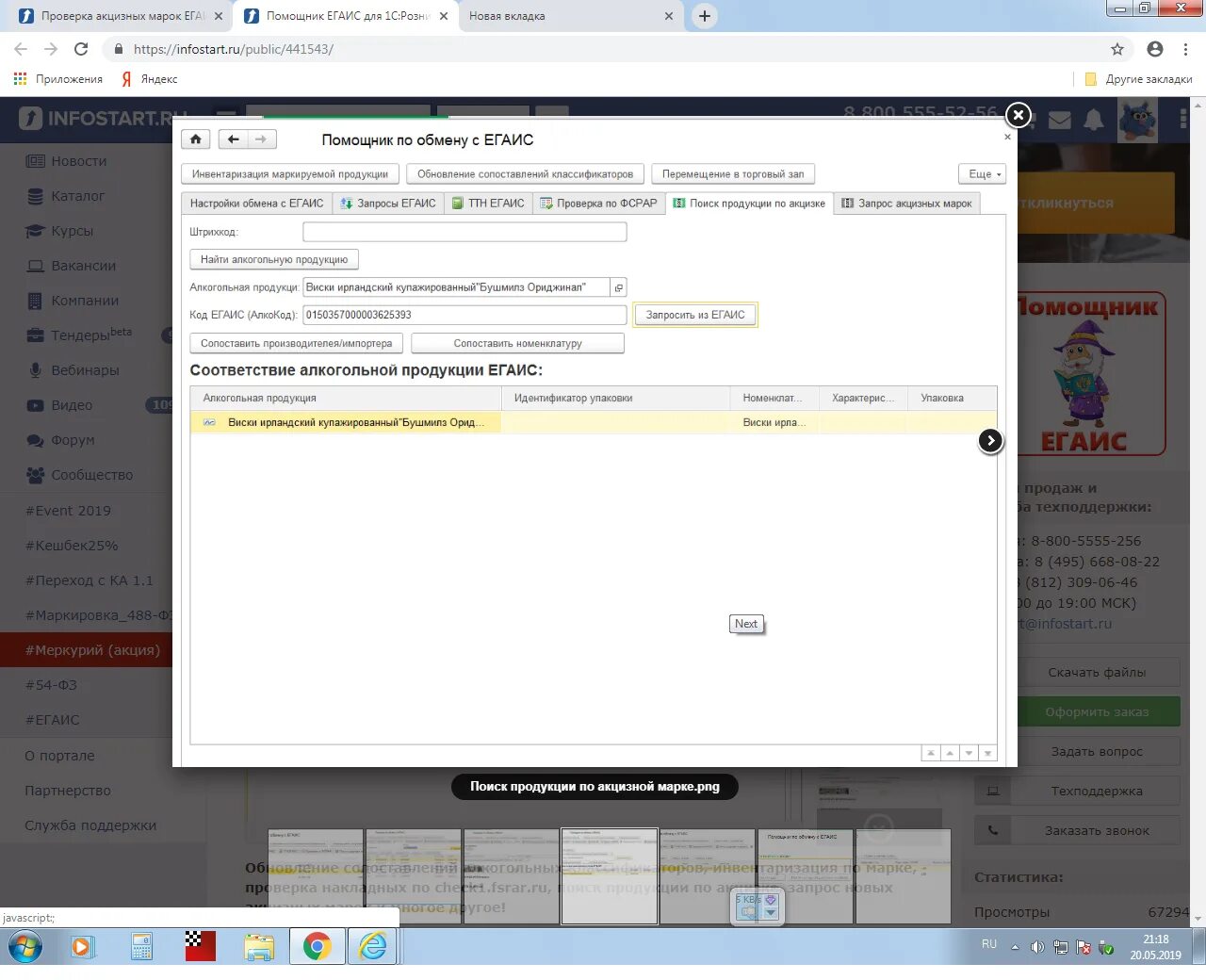Screen dimensions: 1206x980
Task: Open Другие закладки folder
Action: (1139, 79)
